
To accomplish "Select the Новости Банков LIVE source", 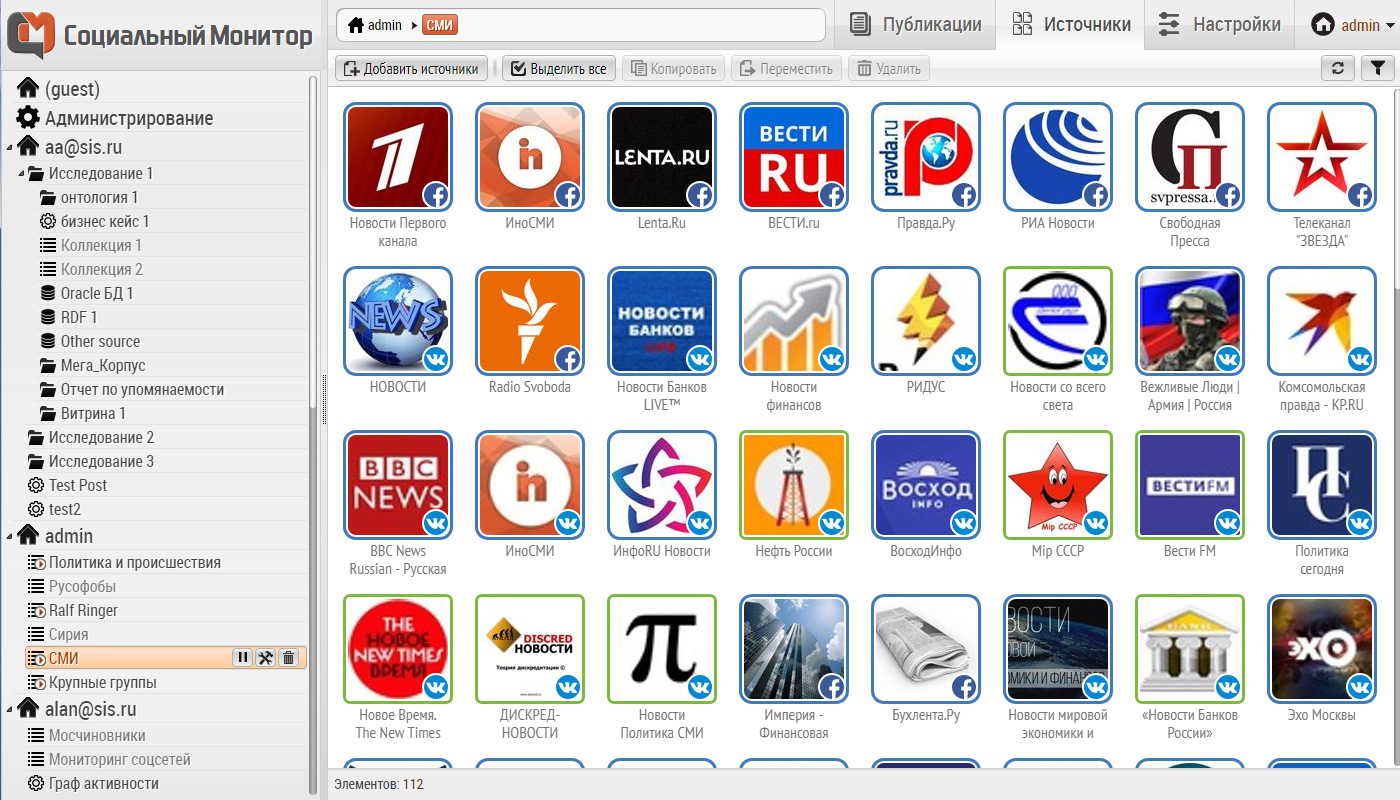I will click(x=662, y=322).
